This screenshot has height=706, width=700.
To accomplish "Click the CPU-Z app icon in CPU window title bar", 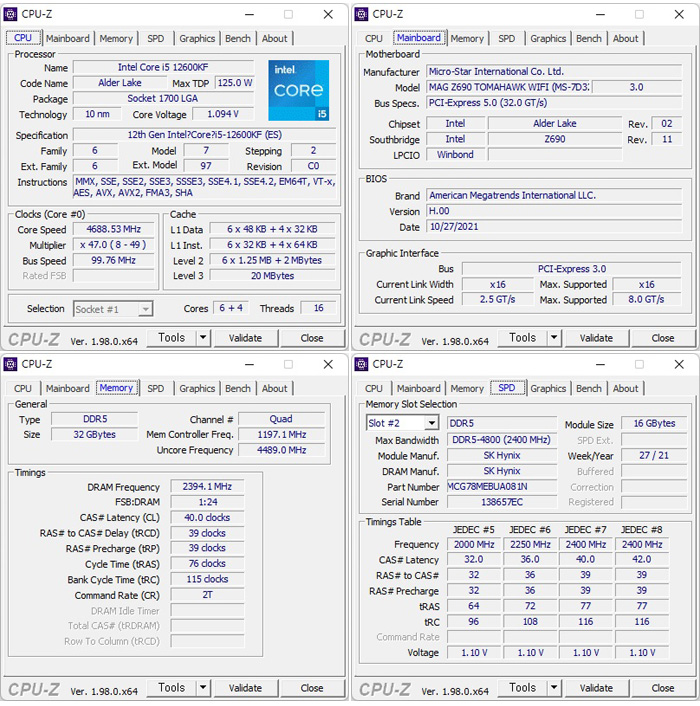I will tap(10, 14).
